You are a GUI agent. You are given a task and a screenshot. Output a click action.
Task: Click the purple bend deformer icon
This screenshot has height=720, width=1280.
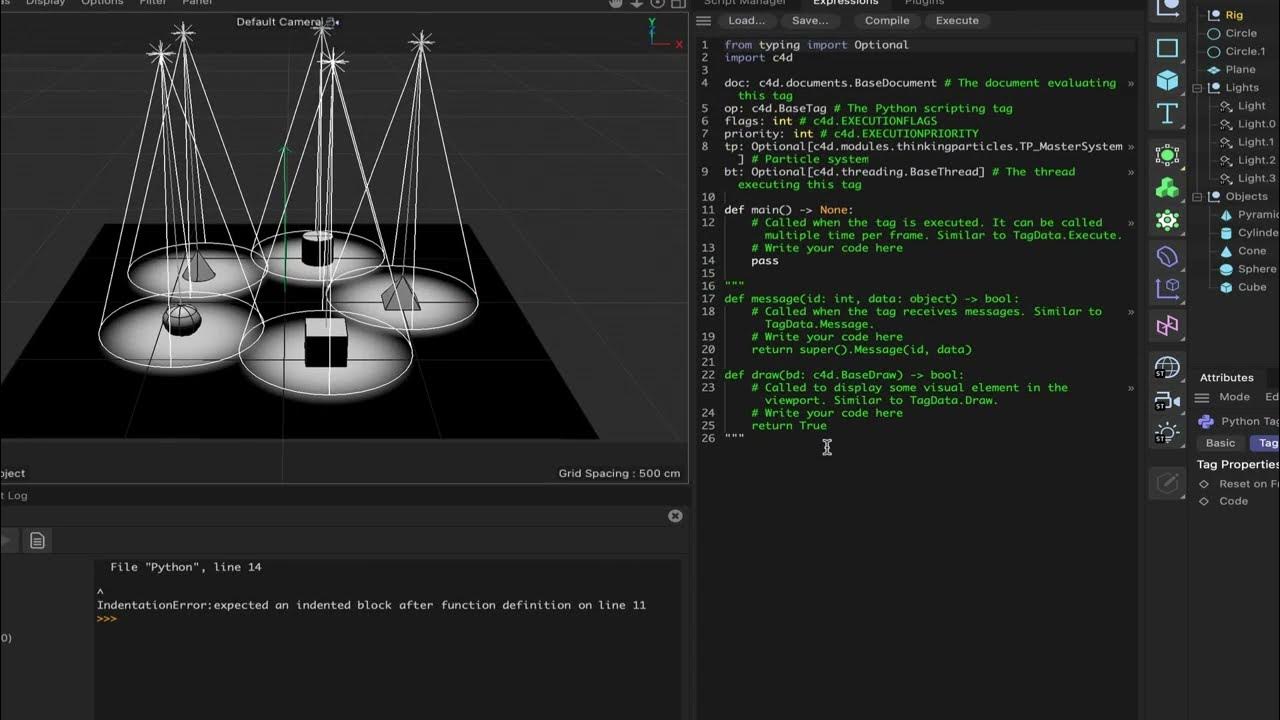coord(1167,257)
